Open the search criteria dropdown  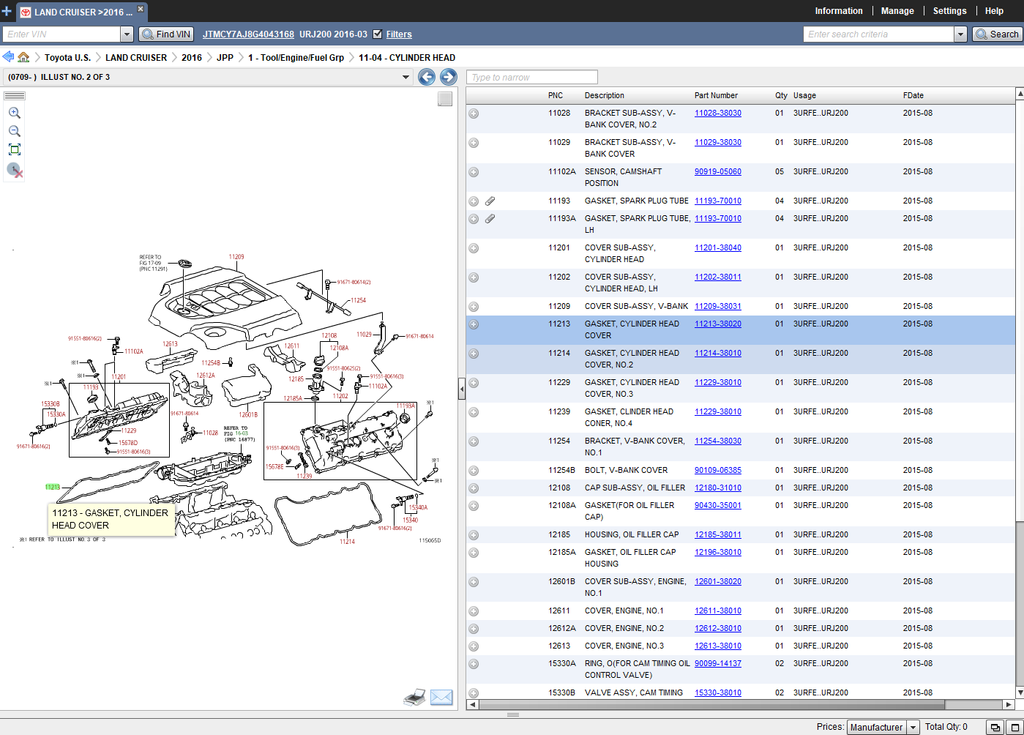(x=960, y=34)
